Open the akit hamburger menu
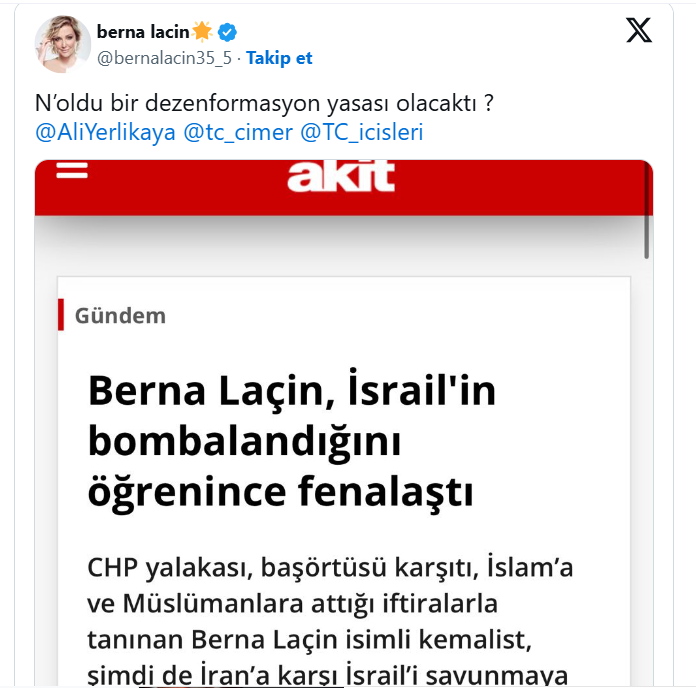 pos(72,170)
